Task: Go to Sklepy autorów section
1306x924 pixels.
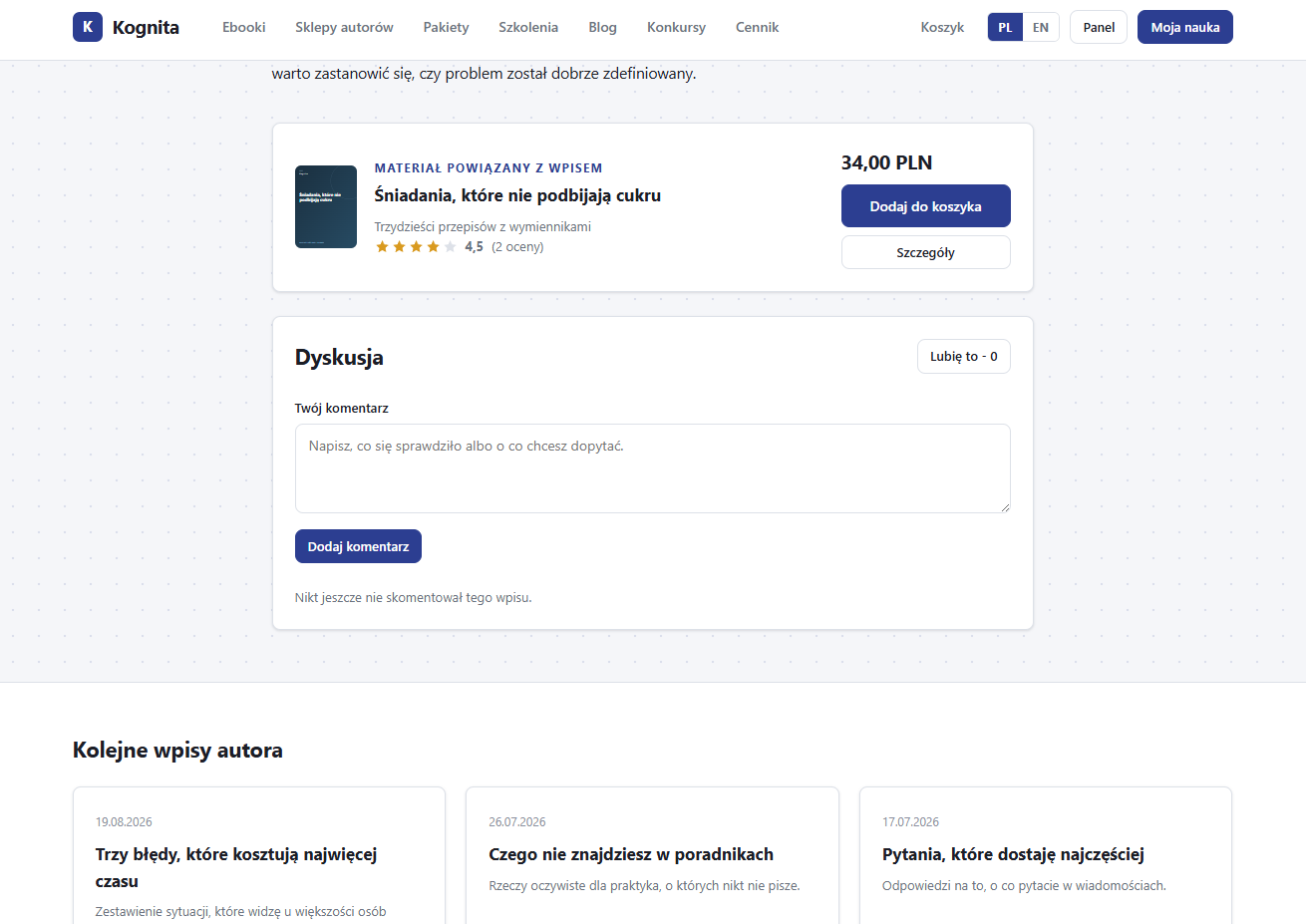Action: coord(344,27)
